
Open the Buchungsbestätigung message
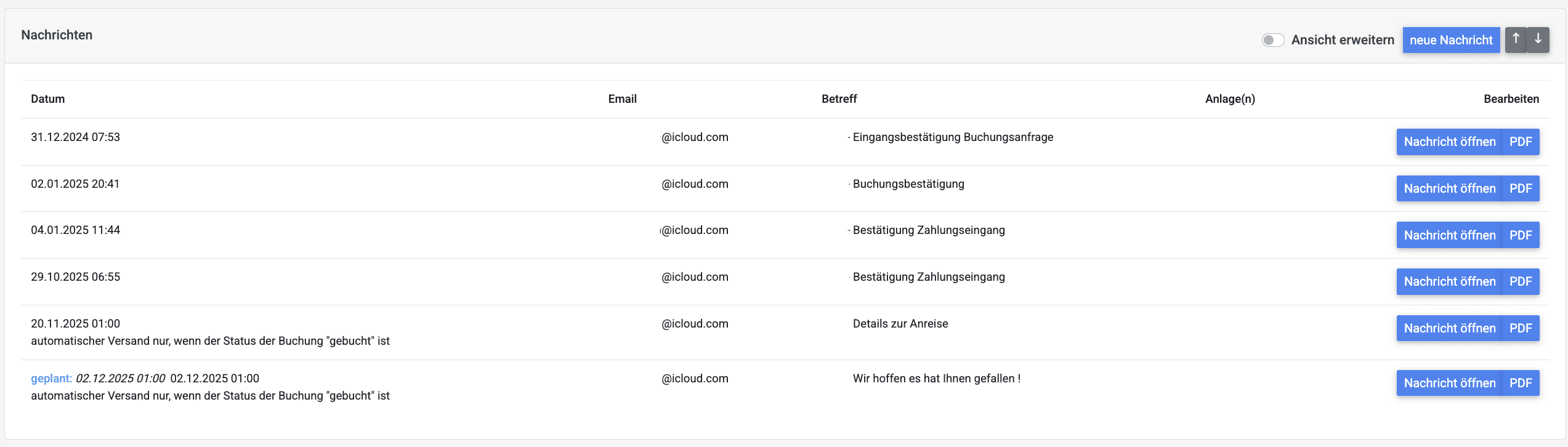(1449, 188)
